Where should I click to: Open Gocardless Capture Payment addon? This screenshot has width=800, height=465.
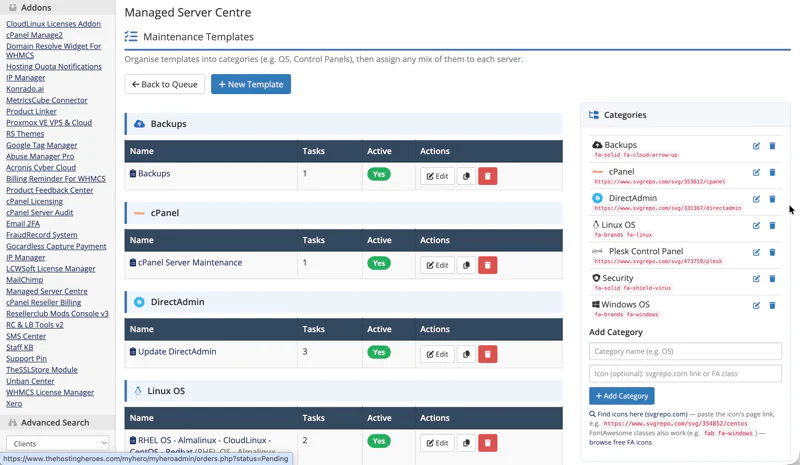pos(56,246)
